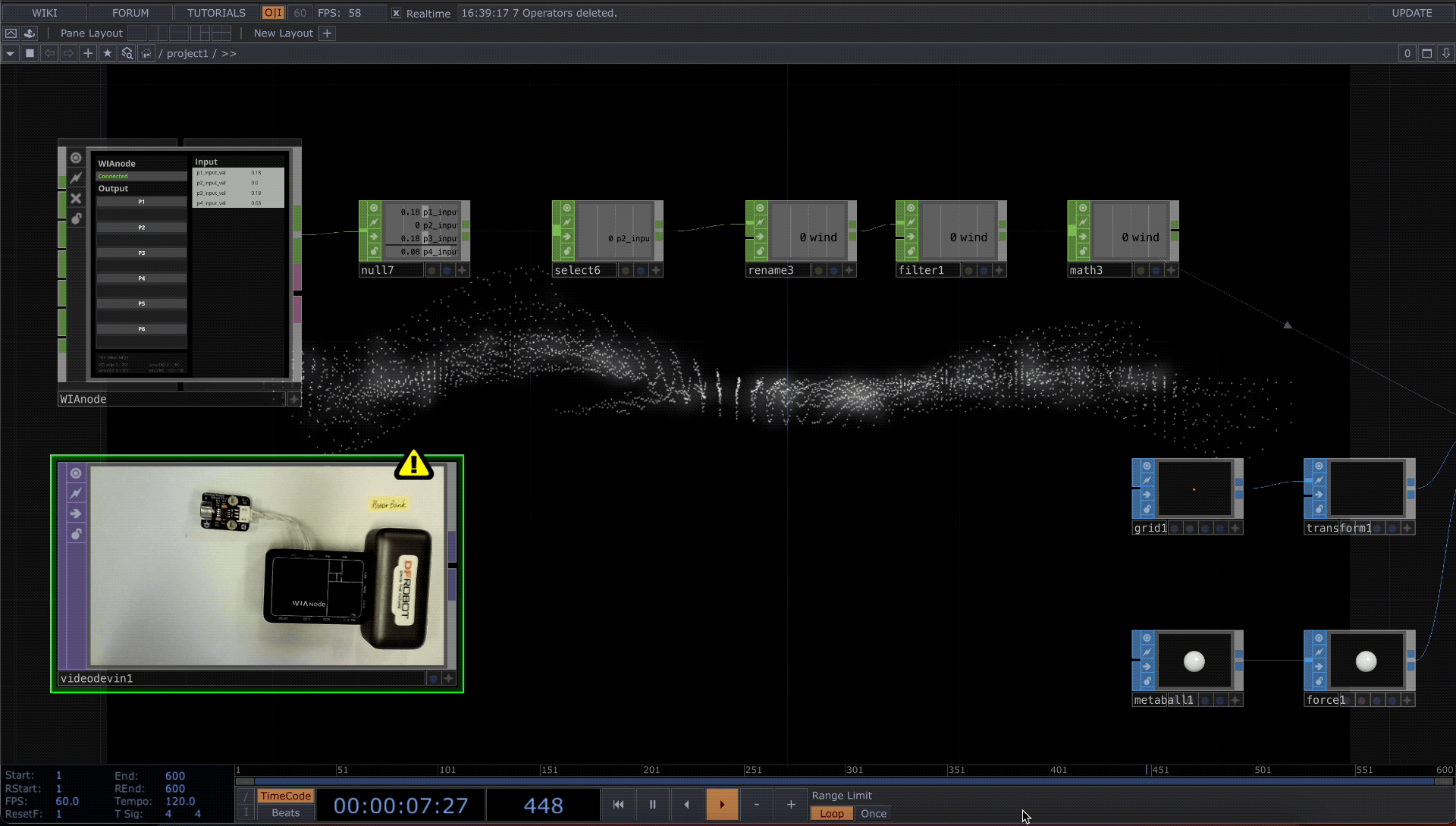The image size is (1456, 826).
Task: Open the operator search icon
Action: 127,53
